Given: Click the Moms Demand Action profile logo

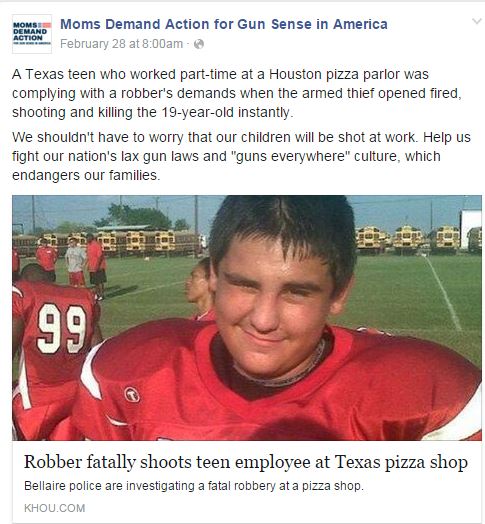Looking at the screenshot, I should coord(32,34).
